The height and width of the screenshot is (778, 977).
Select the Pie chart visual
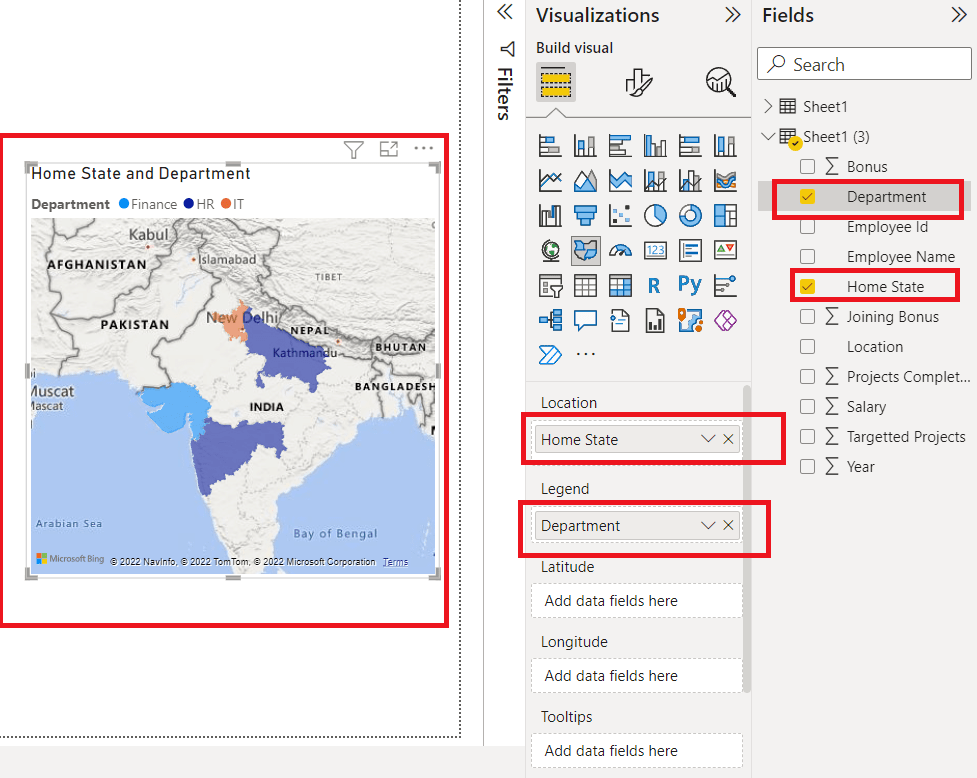point(655,215)
